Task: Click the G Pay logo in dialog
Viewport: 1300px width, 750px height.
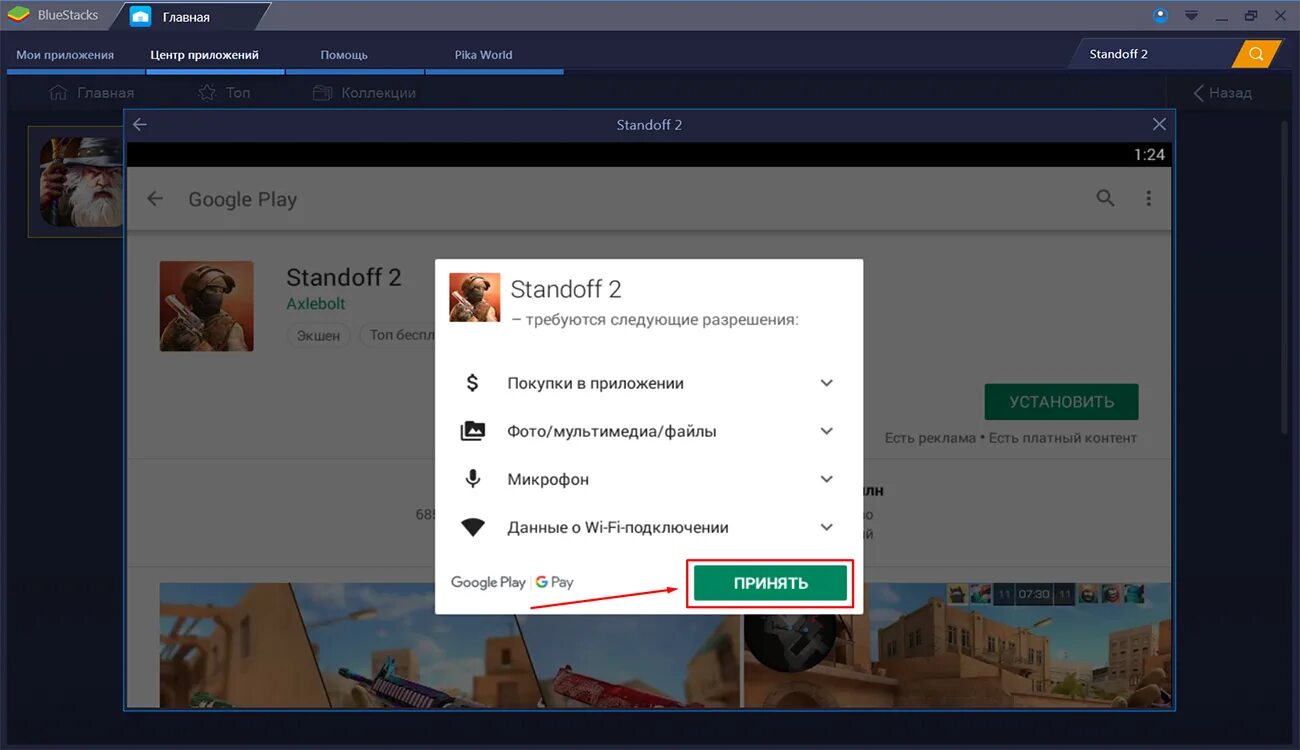Action: tap(555, 582)
